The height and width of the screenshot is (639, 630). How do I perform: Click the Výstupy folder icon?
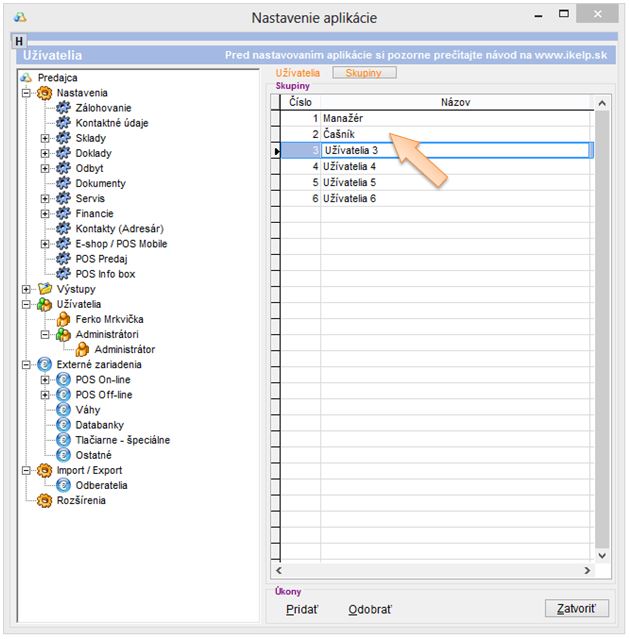pos(44,289)
